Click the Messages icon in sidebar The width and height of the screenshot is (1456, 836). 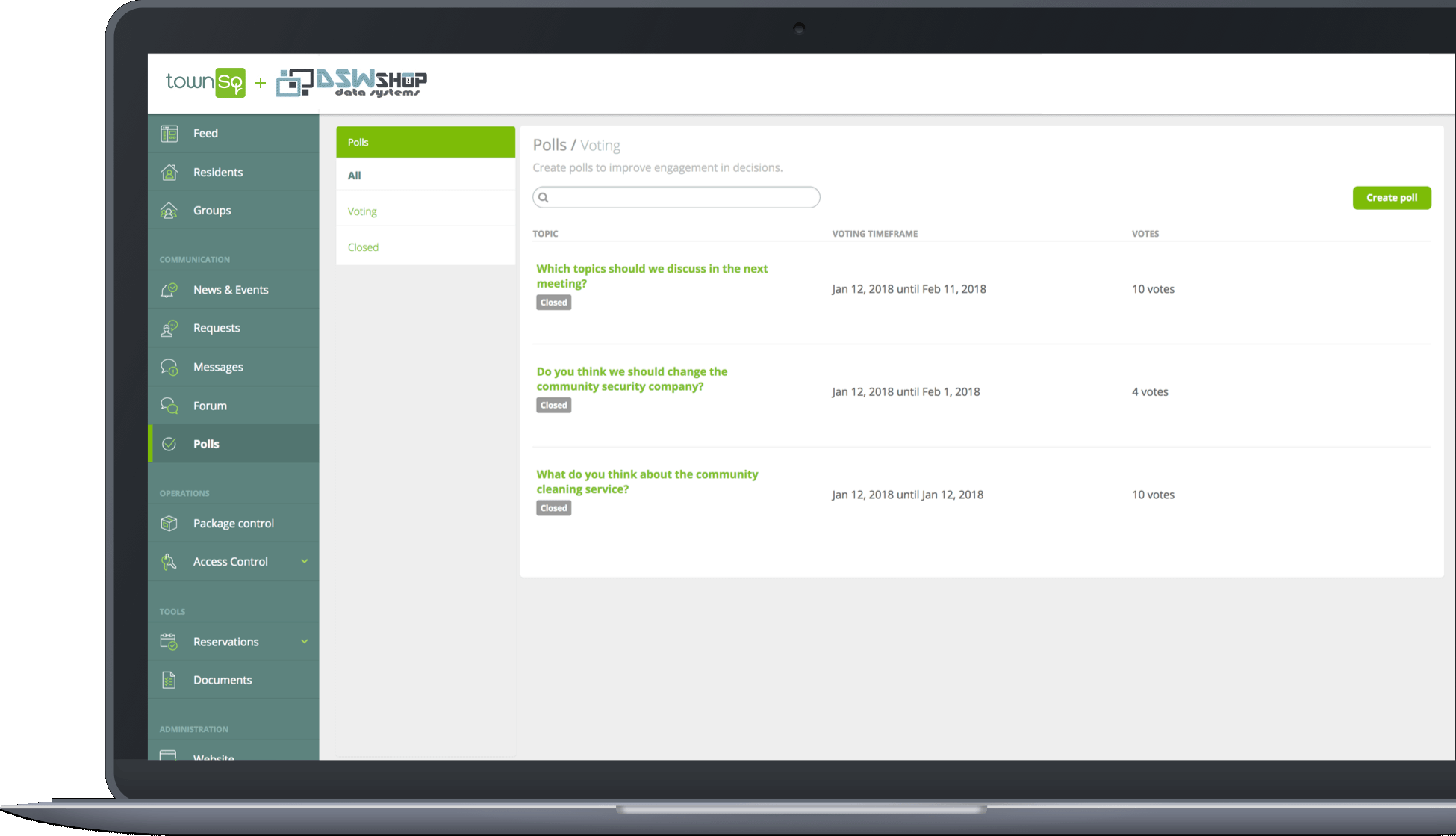click(170, 366)
